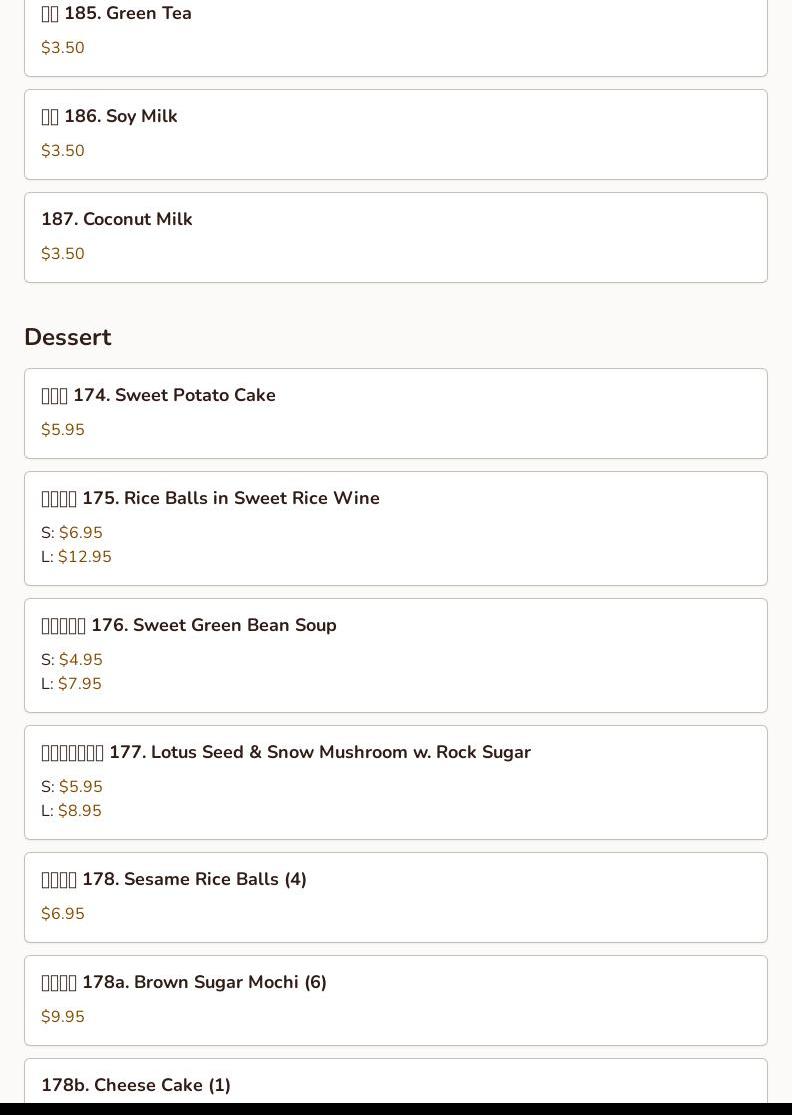Click the Dessert section heading

click(68, 337)
